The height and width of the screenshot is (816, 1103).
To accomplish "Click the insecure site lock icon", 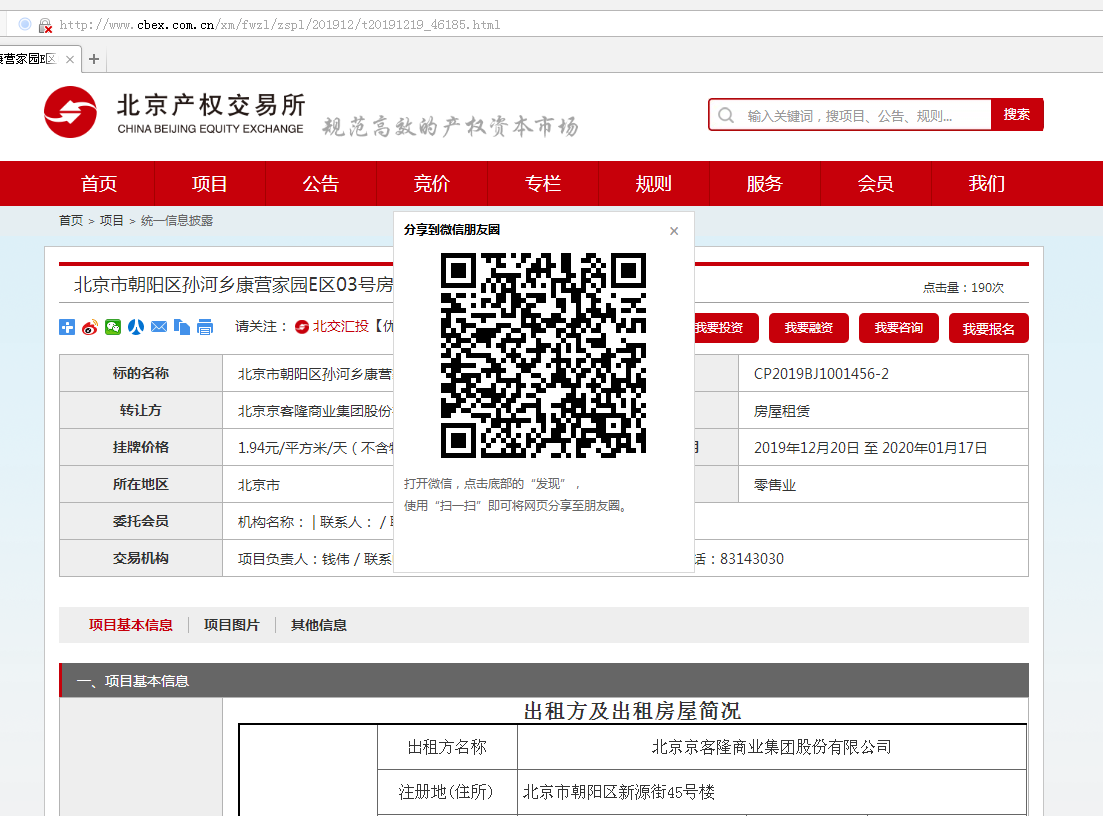I will [45, 25].
